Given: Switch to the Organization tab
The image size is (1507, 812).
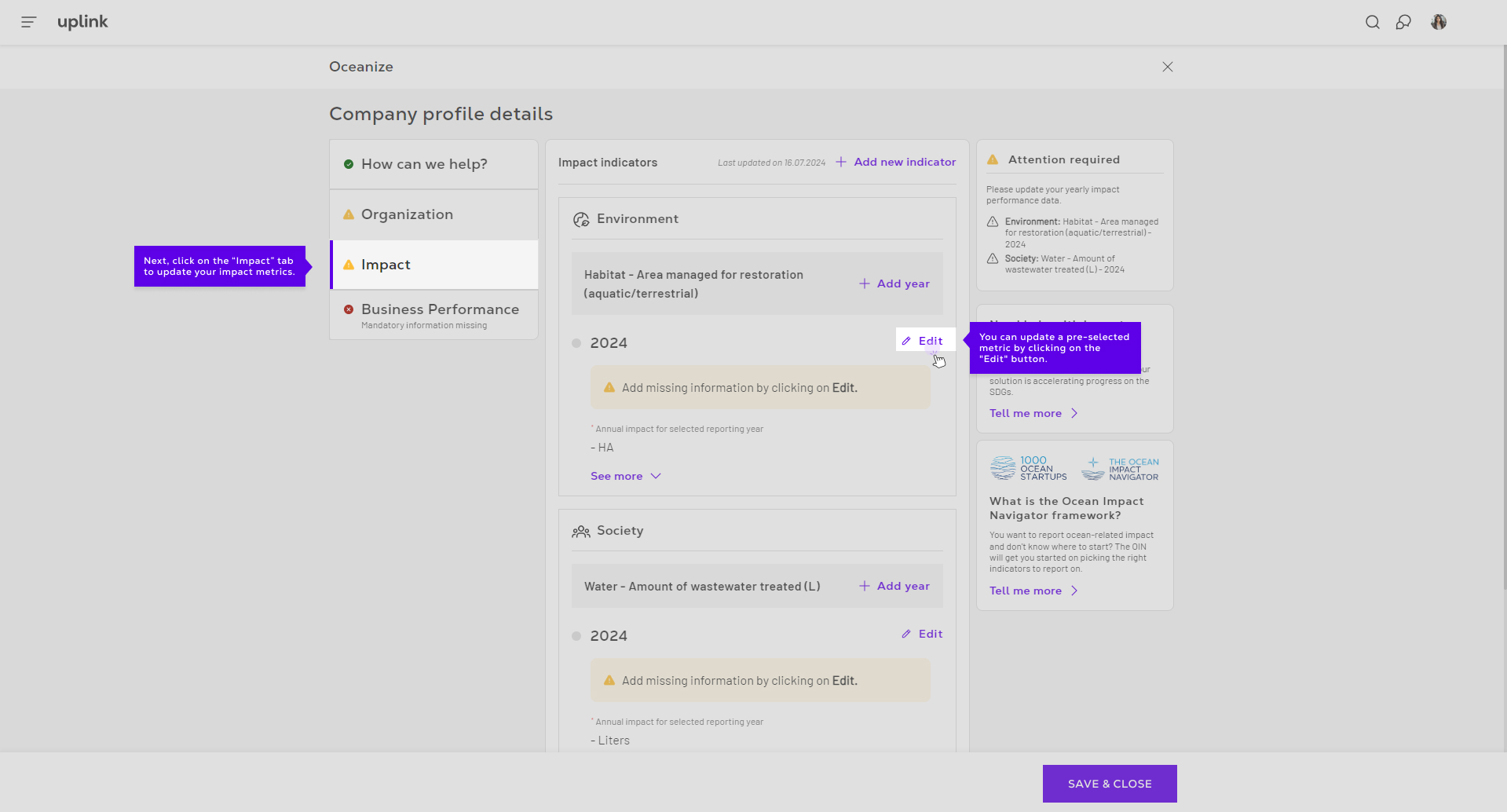Looking at the screenshot, I should 407,214.
